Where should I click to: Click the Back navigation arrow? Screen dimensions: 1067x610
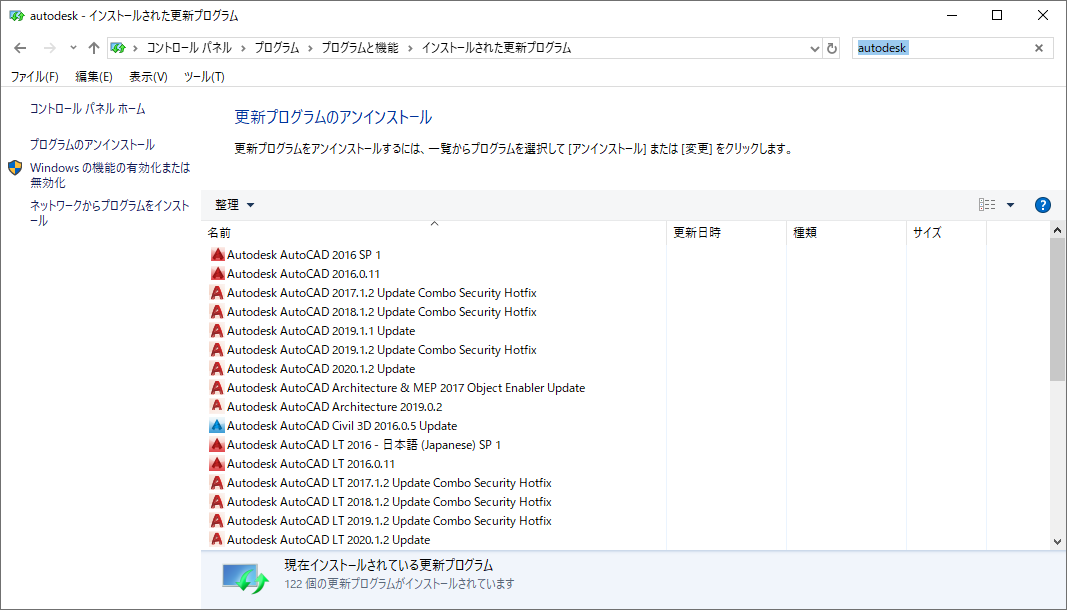(x=20, y=48)
